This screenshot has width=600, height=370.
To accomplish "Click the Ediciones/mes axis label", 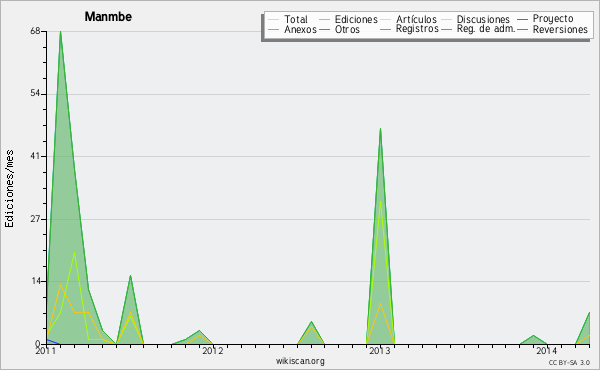I will point(9,189).
